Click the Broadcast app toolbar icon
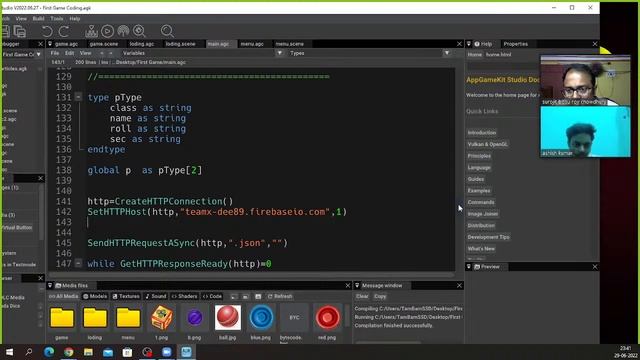This screenshot has height=360, width=640. (123, 31)
